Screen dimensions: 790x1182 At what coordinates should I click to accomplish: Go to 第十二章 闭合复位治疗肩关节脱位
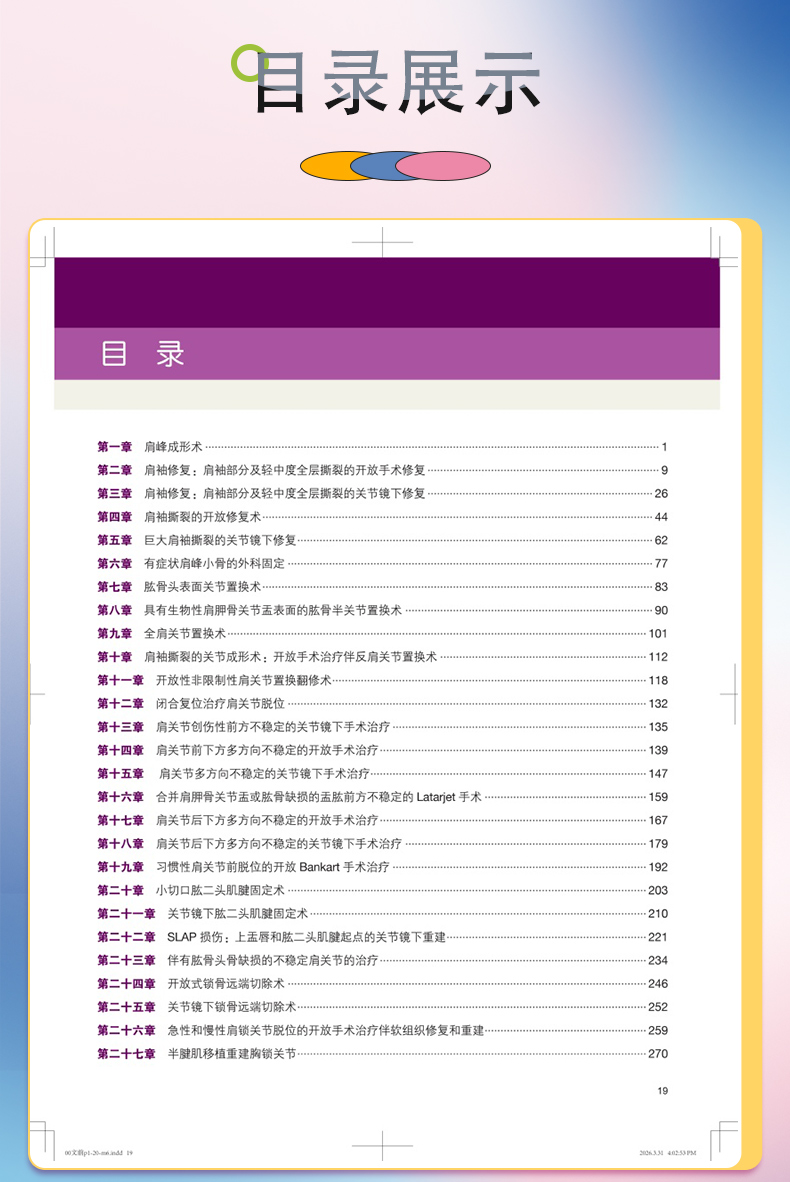[382, 704]
